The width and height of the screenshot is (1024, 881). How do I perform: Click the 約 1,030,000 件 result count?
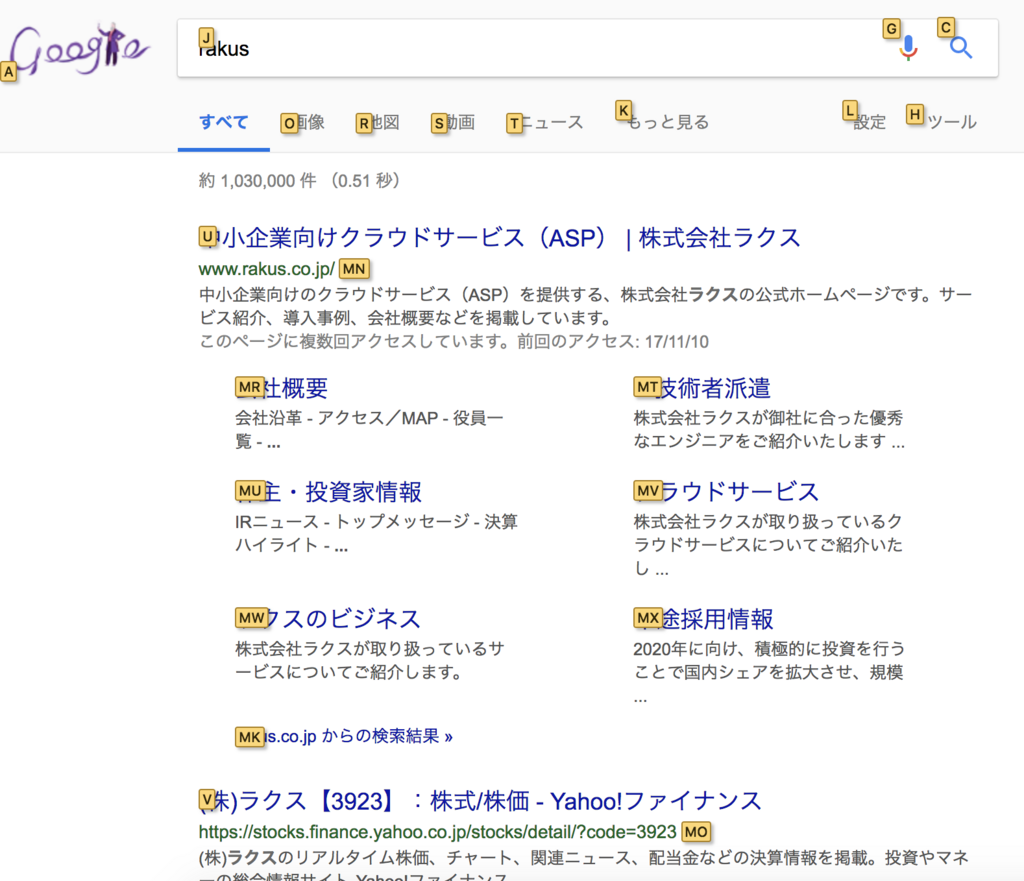(257, 180)
